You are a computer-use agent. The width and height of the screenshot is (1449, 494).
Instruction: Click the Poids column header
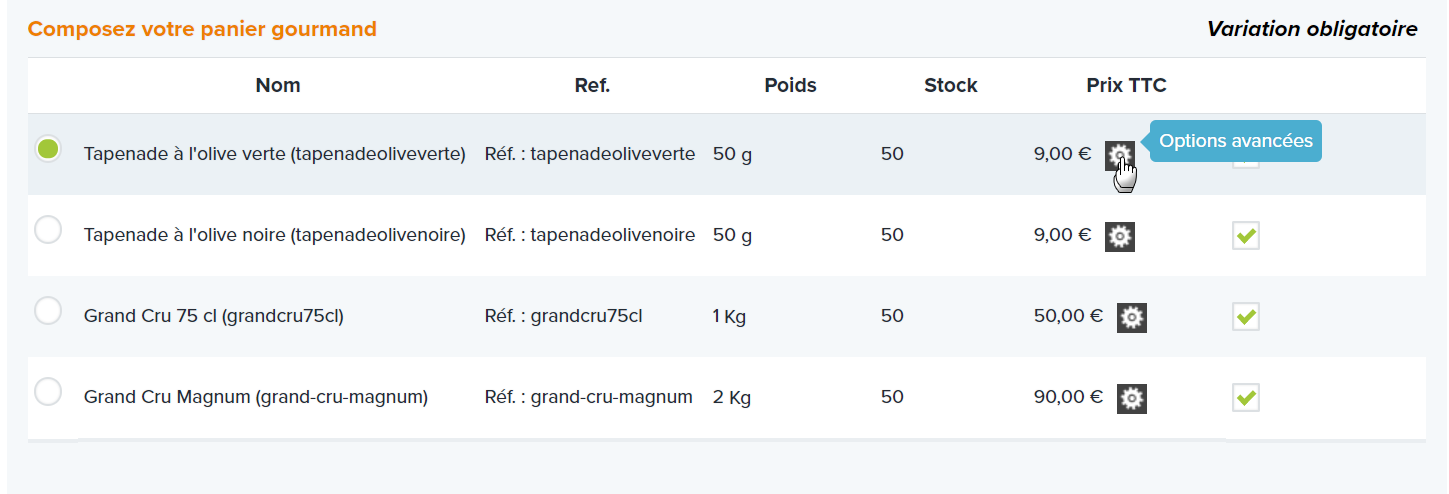(790, 85)
